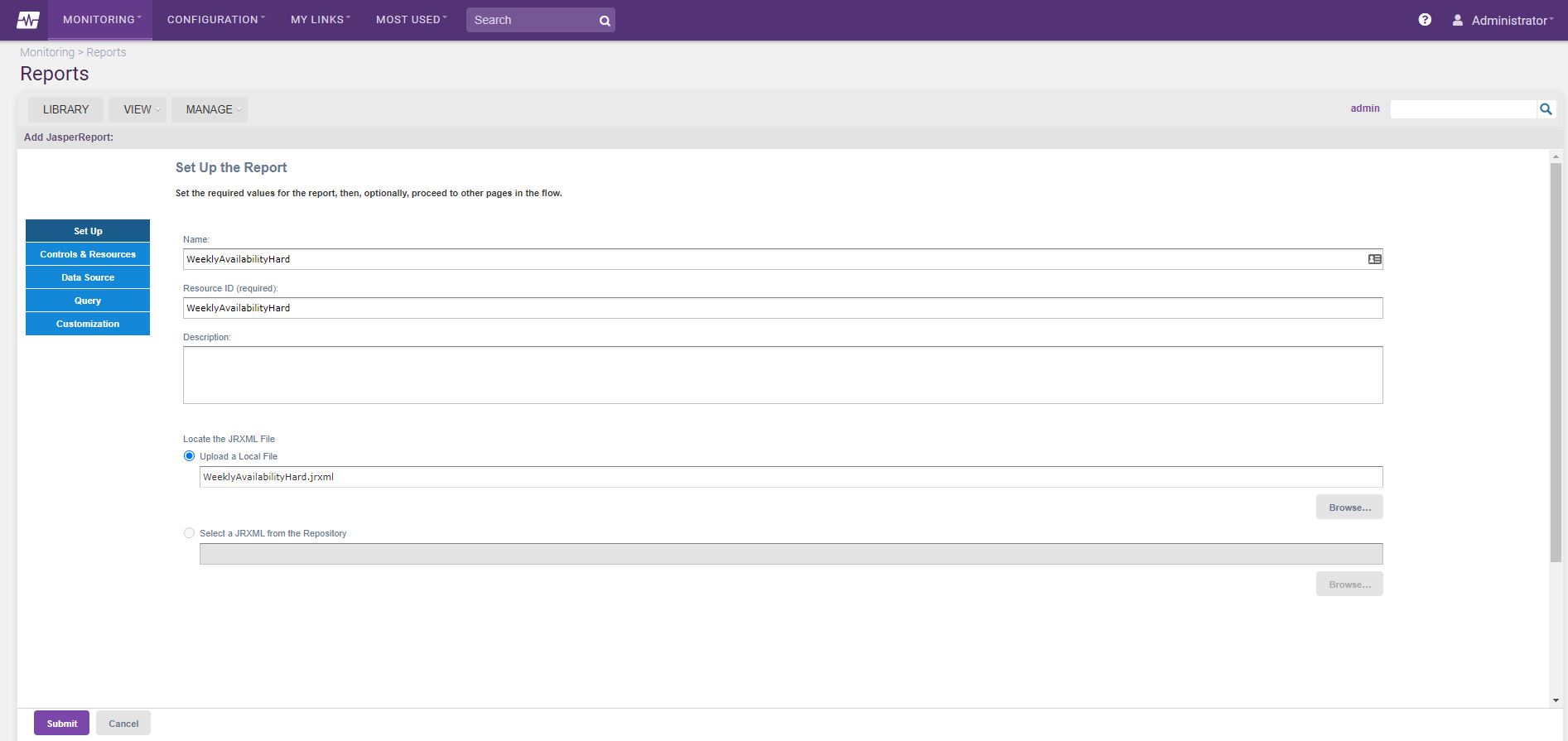Click the repository JRXML path field
Viewport: 1568px width, 741px height.
coord(791,554)
